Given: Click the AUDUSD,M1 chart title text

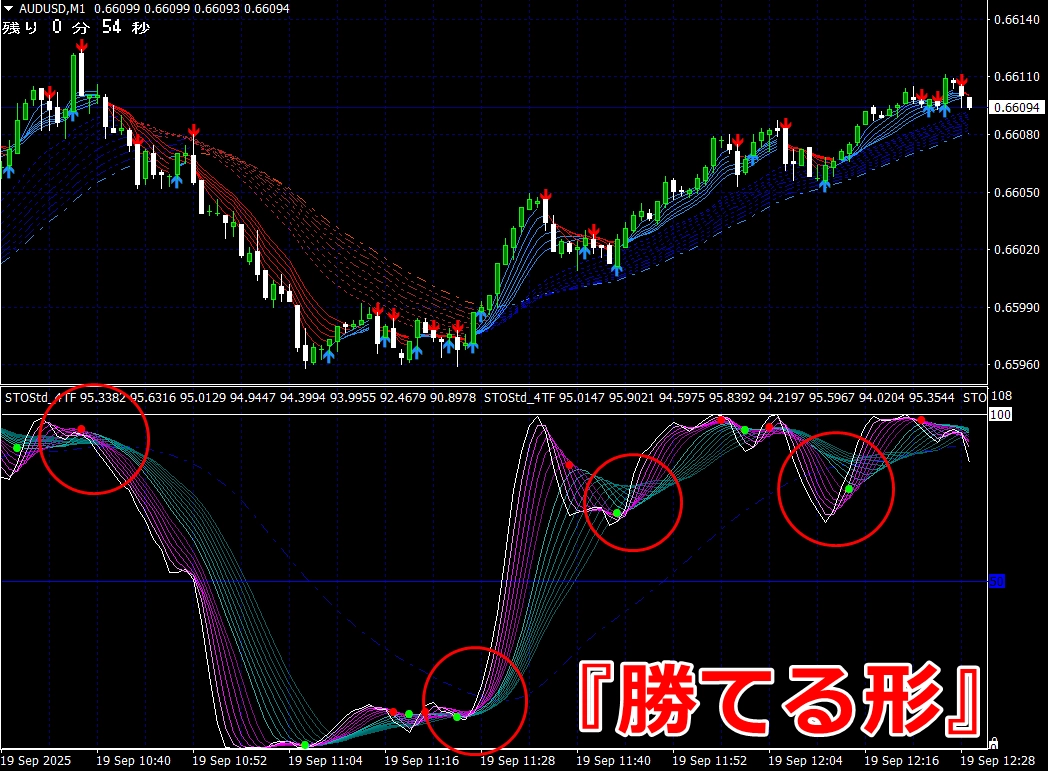Looking at the screenshot, I should [52, 9].
